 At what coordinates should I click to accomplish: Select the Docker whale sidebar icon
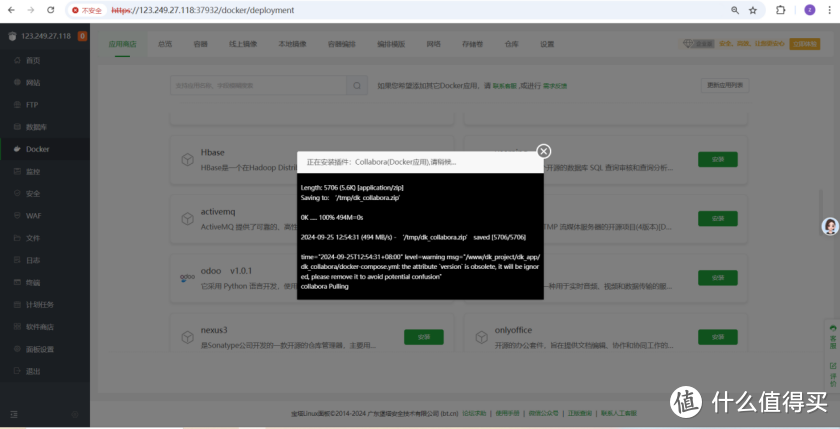tap(17, 149)
